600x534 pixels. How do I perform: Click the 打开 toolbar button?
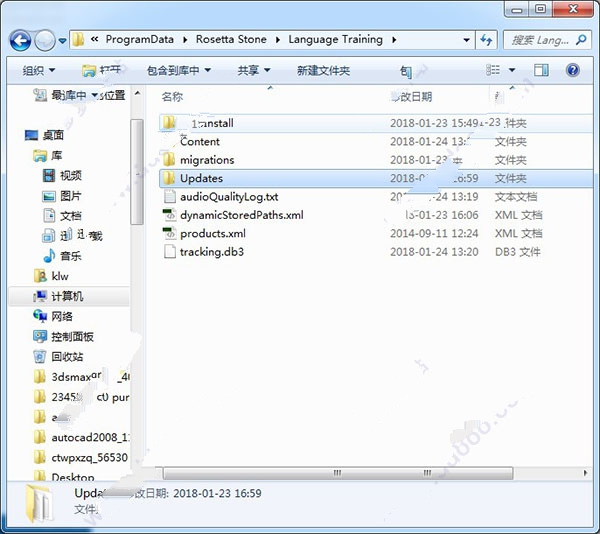coord(102,70)
